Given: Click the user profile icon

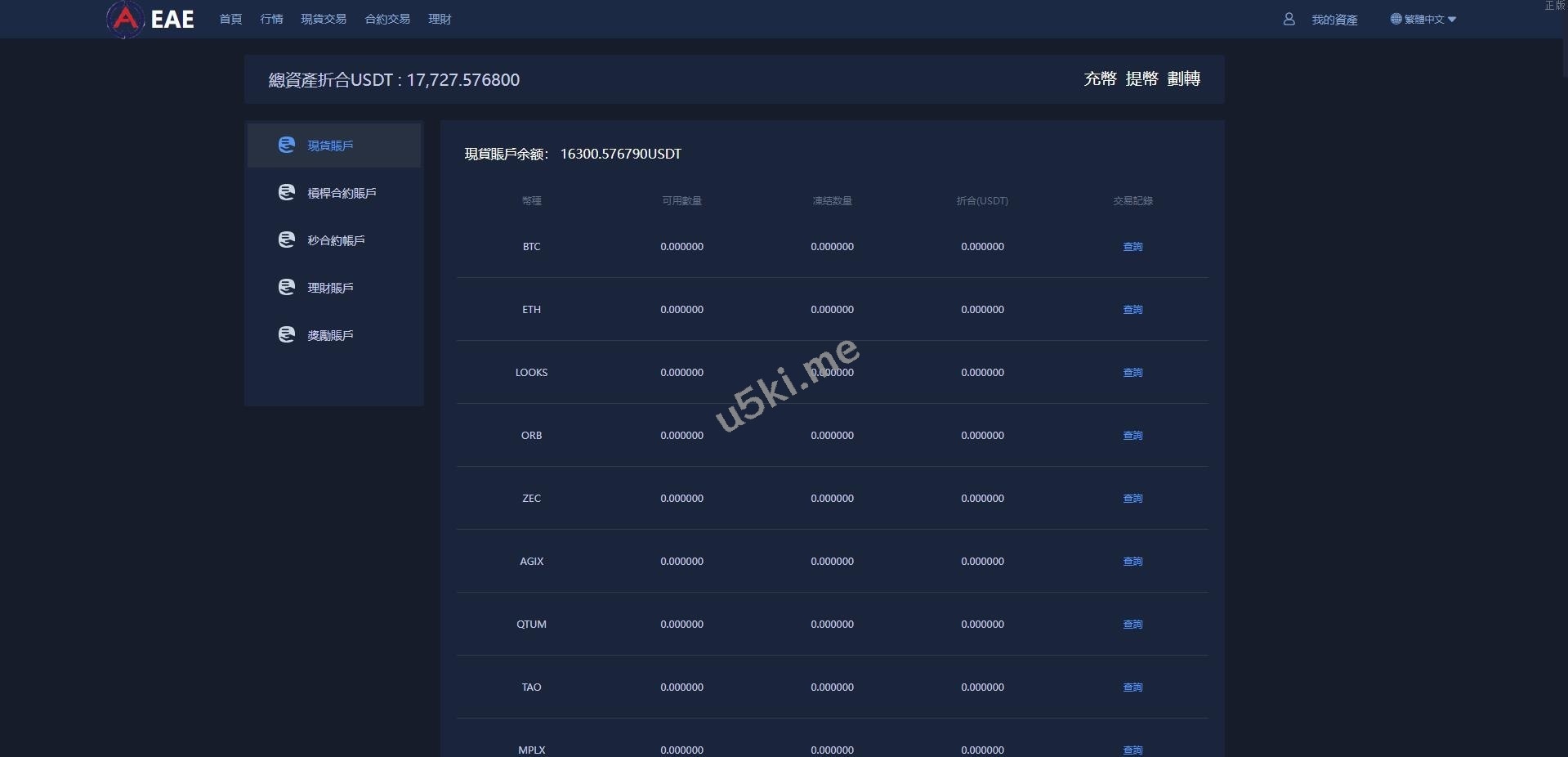Looking at the screenshot, I should [x=1289, y=19].
